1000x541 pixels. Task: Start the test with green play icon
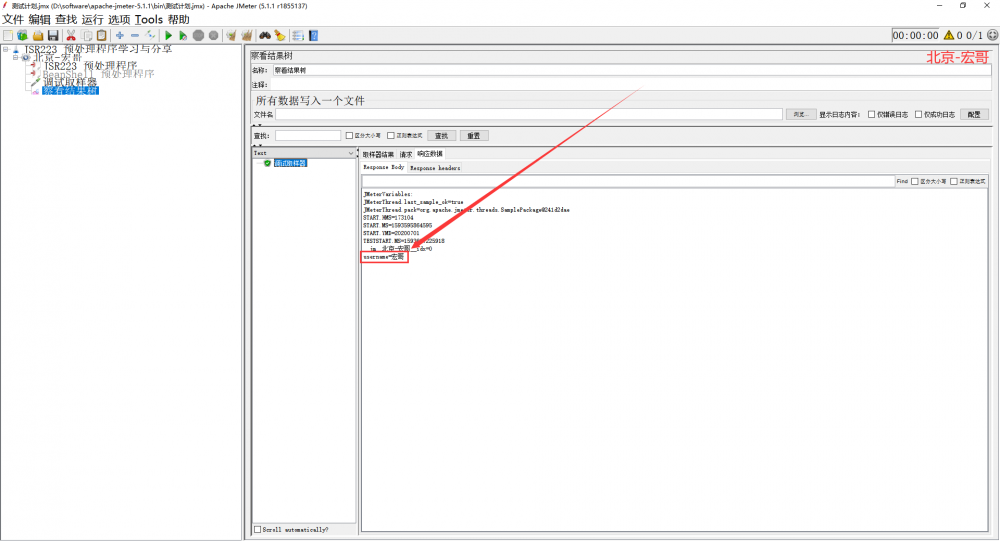coord(168,36)
